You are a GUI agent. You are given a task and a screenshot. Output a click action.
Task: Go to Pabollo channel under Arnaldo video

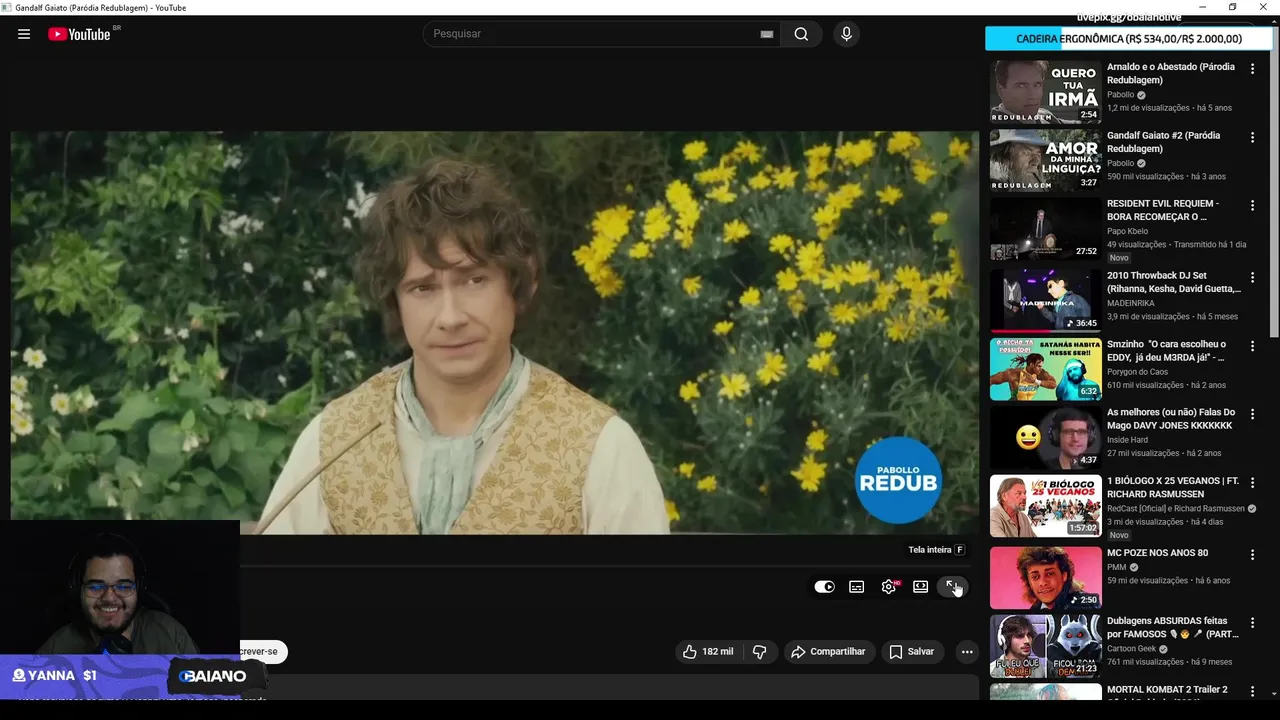[1120, 95]
